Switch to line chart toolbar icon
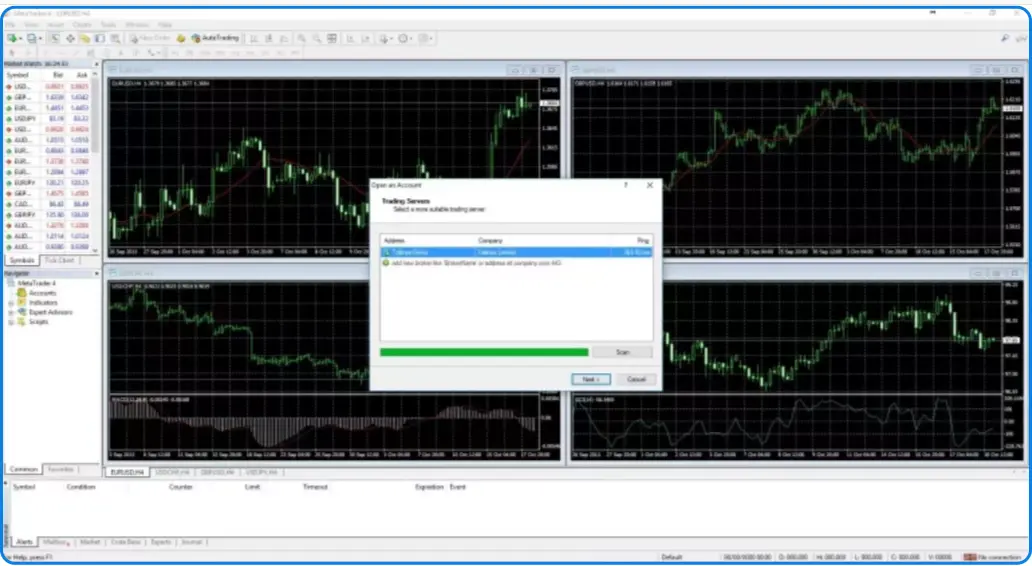1032x566 pixels. coord(284,39)
